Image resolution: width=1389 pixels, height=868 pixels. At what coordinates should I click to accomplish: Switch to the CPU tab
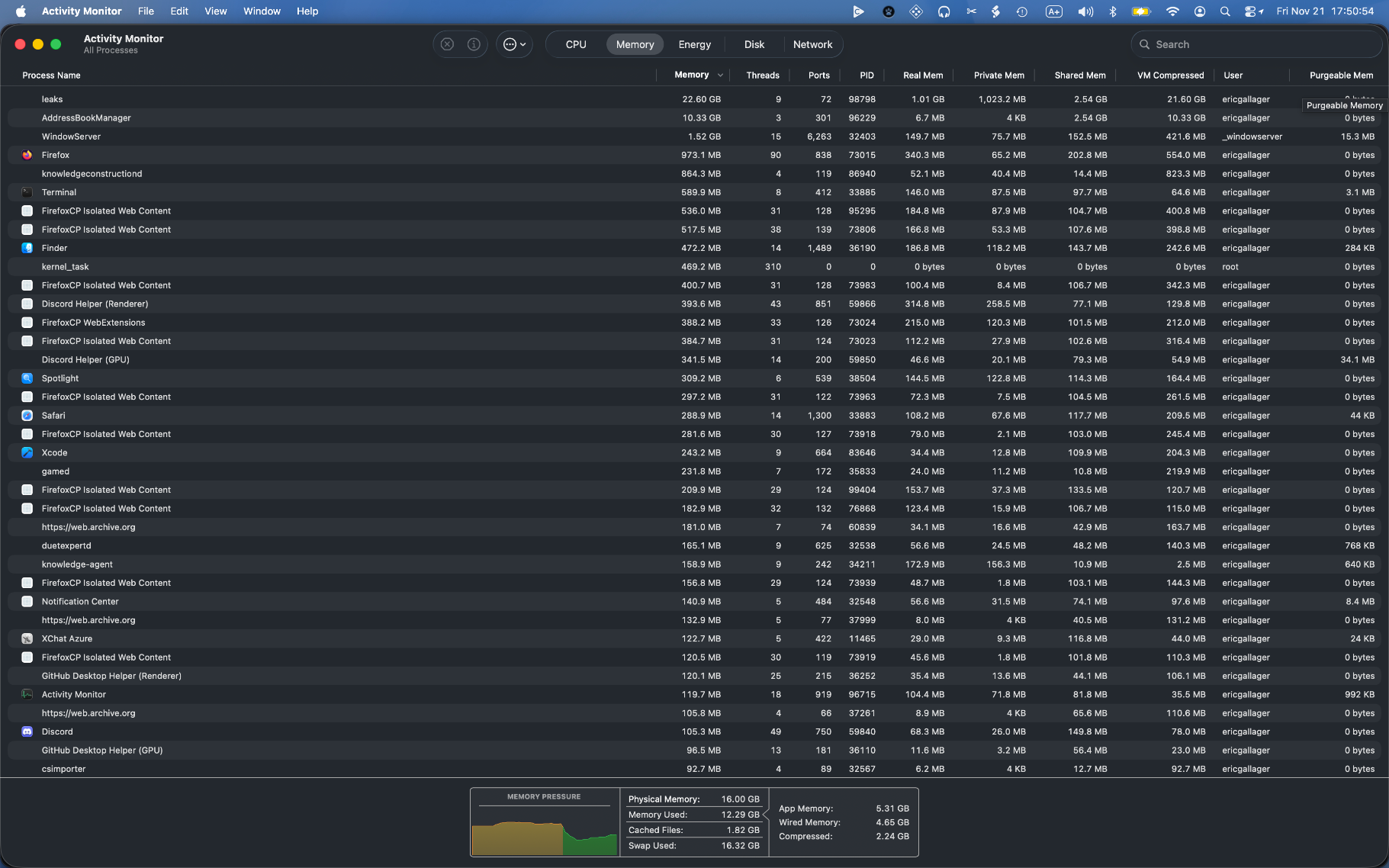576,44
